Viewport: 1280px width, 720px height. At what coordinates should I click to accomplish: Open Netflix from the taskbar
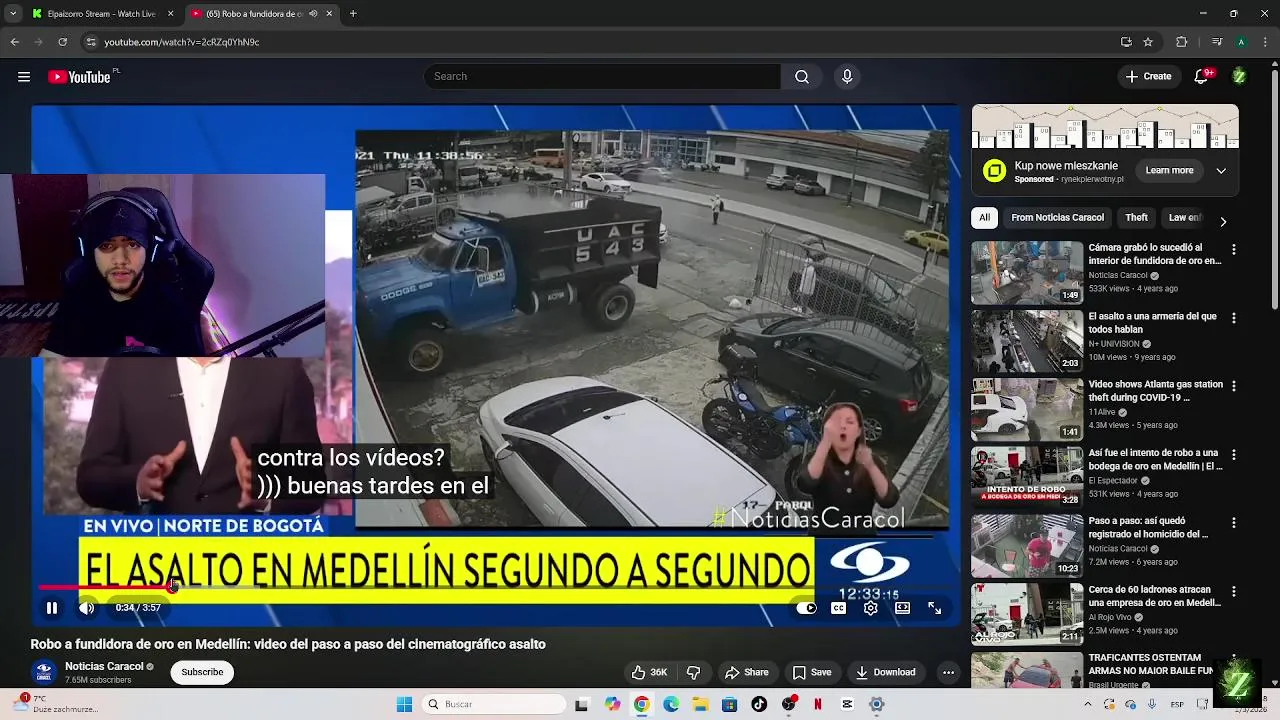[818, 704]
